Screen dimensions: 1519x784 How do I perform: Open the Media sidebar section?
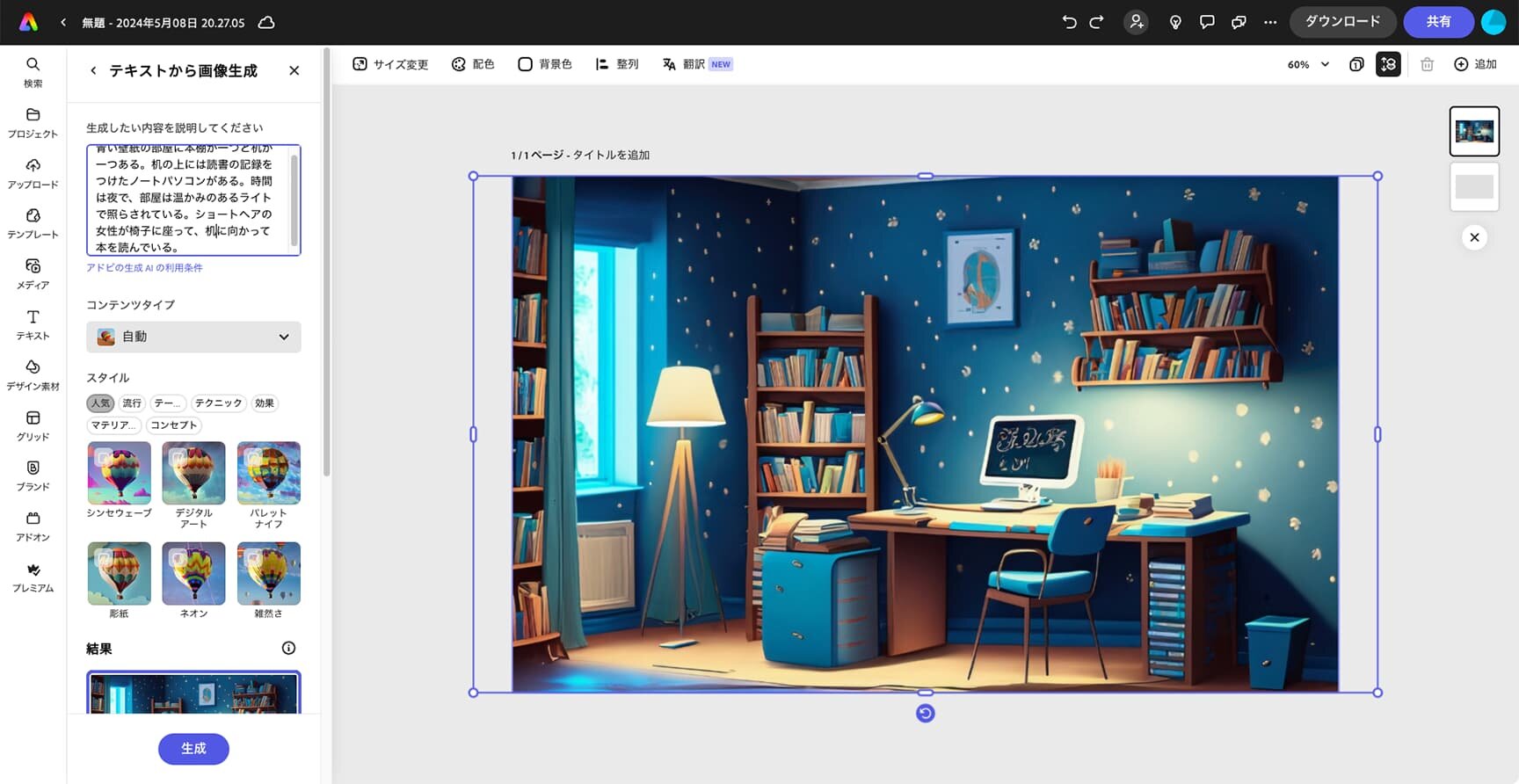pos(33,274)
